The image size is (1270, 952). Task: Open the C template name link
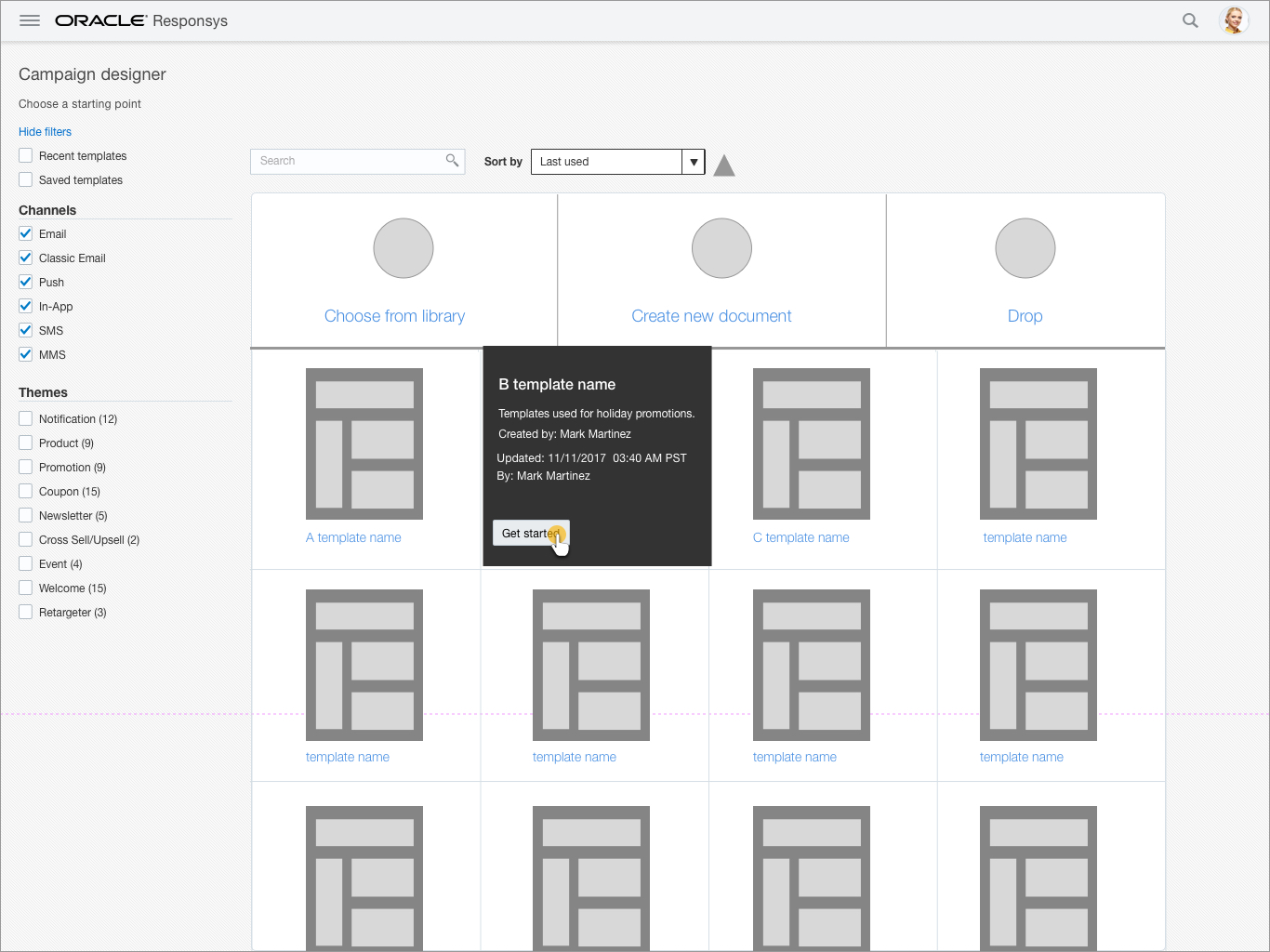(801, 537)
